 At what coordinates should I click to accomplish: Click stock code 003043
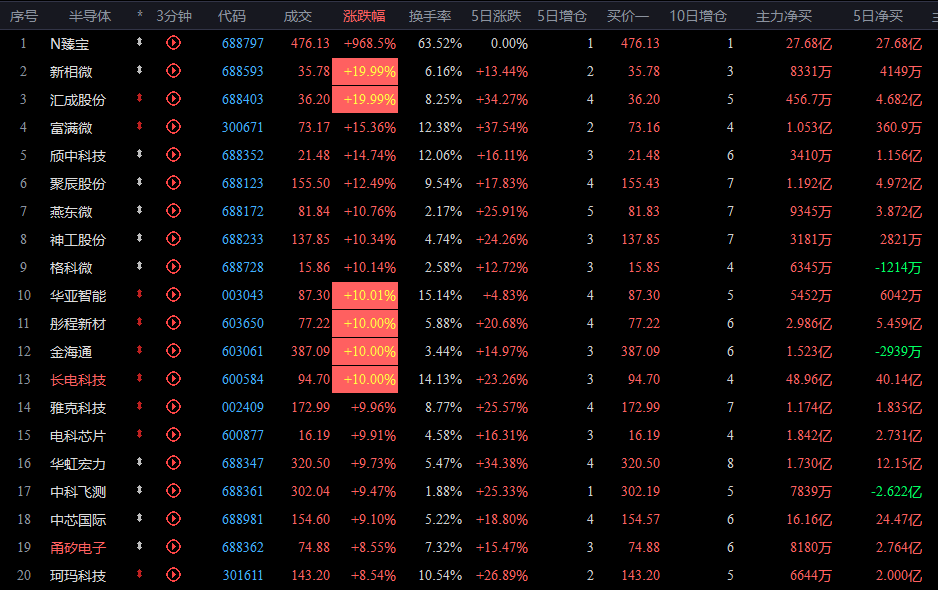tap(242, 296)
